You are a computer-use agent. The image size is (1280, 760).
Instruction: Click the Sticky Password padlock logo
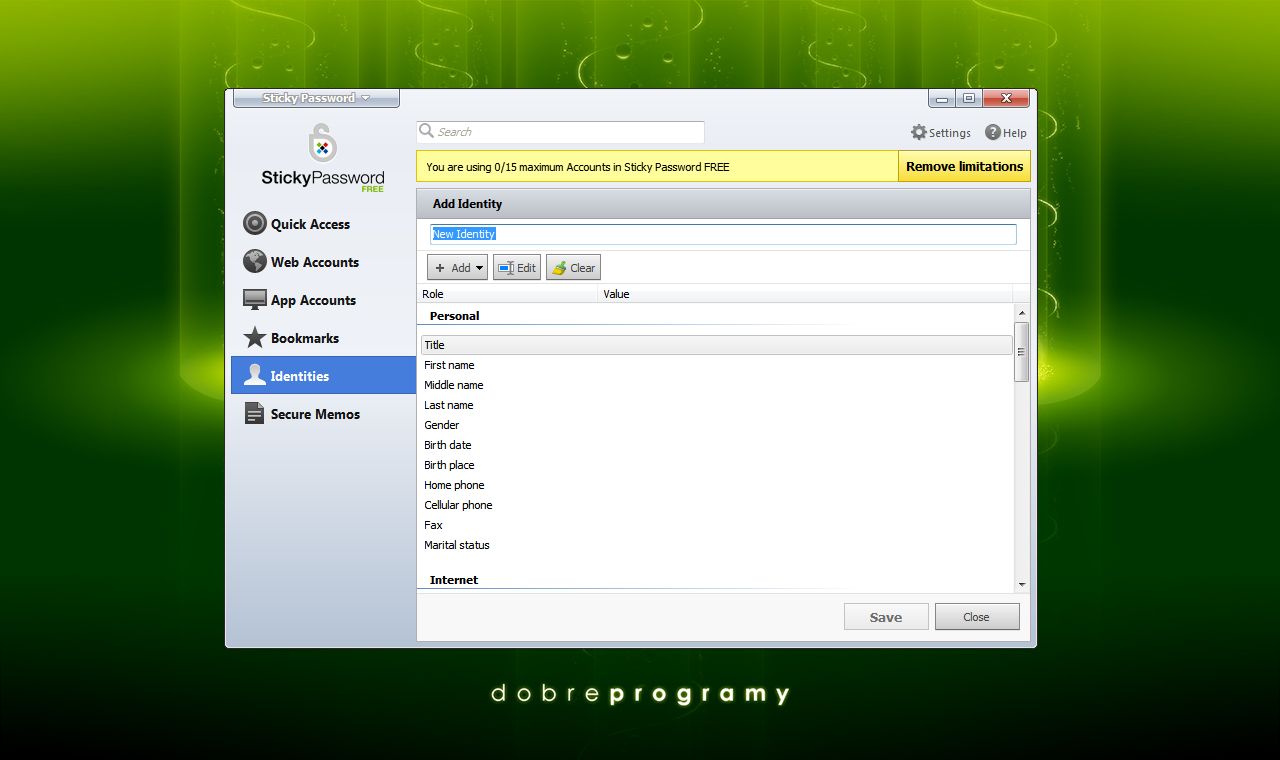[x=322, y=143]
